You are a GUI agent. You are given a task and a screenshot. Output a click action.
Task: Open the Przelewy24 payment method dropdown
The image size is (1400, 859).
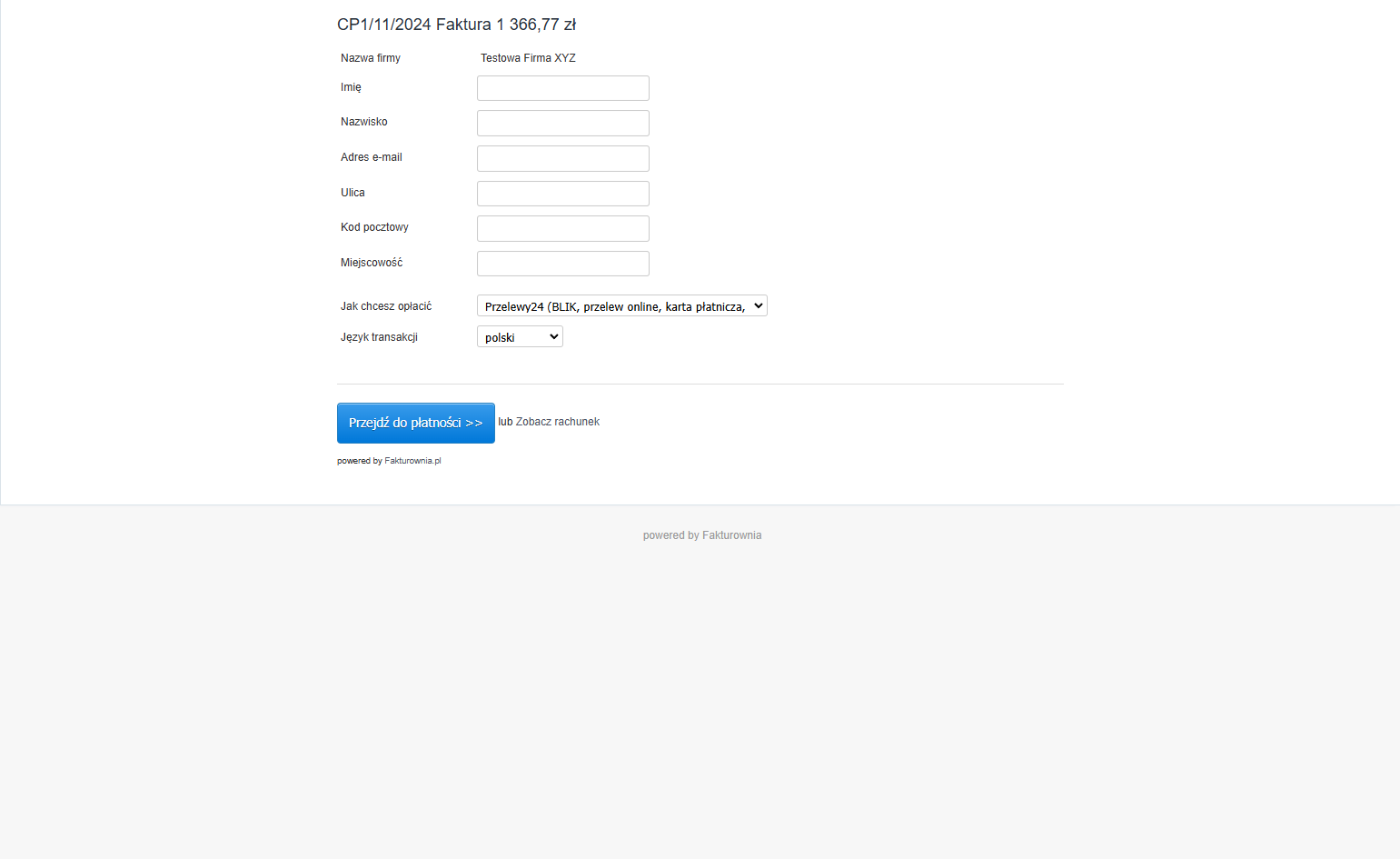click(x=621, y=306)
